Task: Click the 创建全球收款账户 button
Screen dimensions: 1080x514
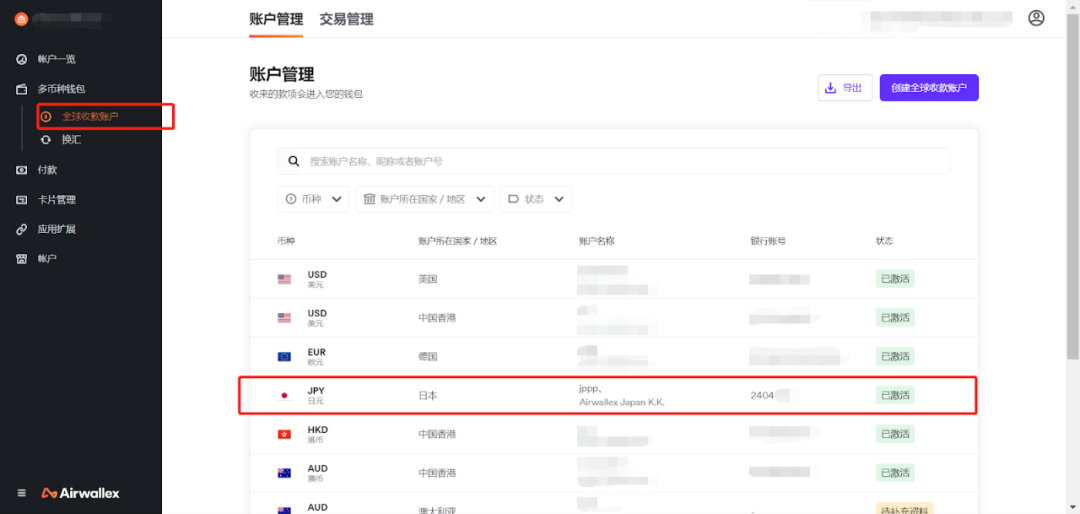Action: point(928,88)
